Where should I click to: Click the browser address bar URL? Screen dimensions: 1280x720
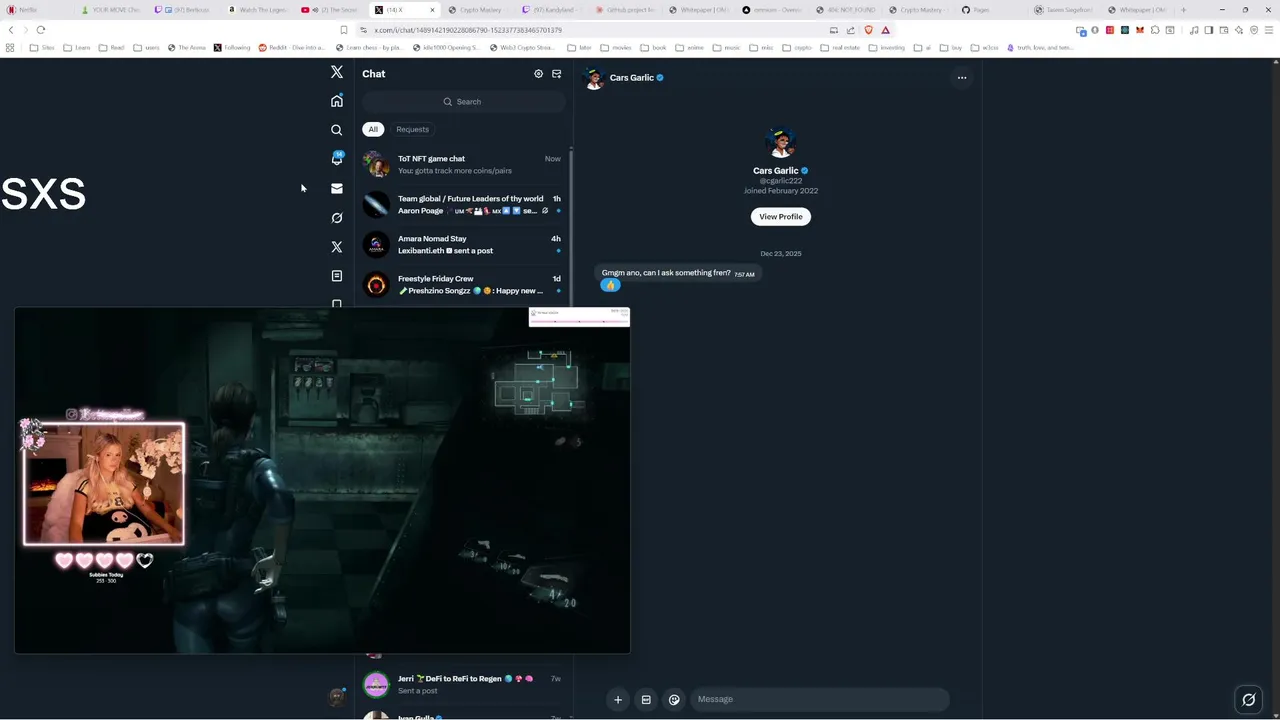[x=468, y=30]
